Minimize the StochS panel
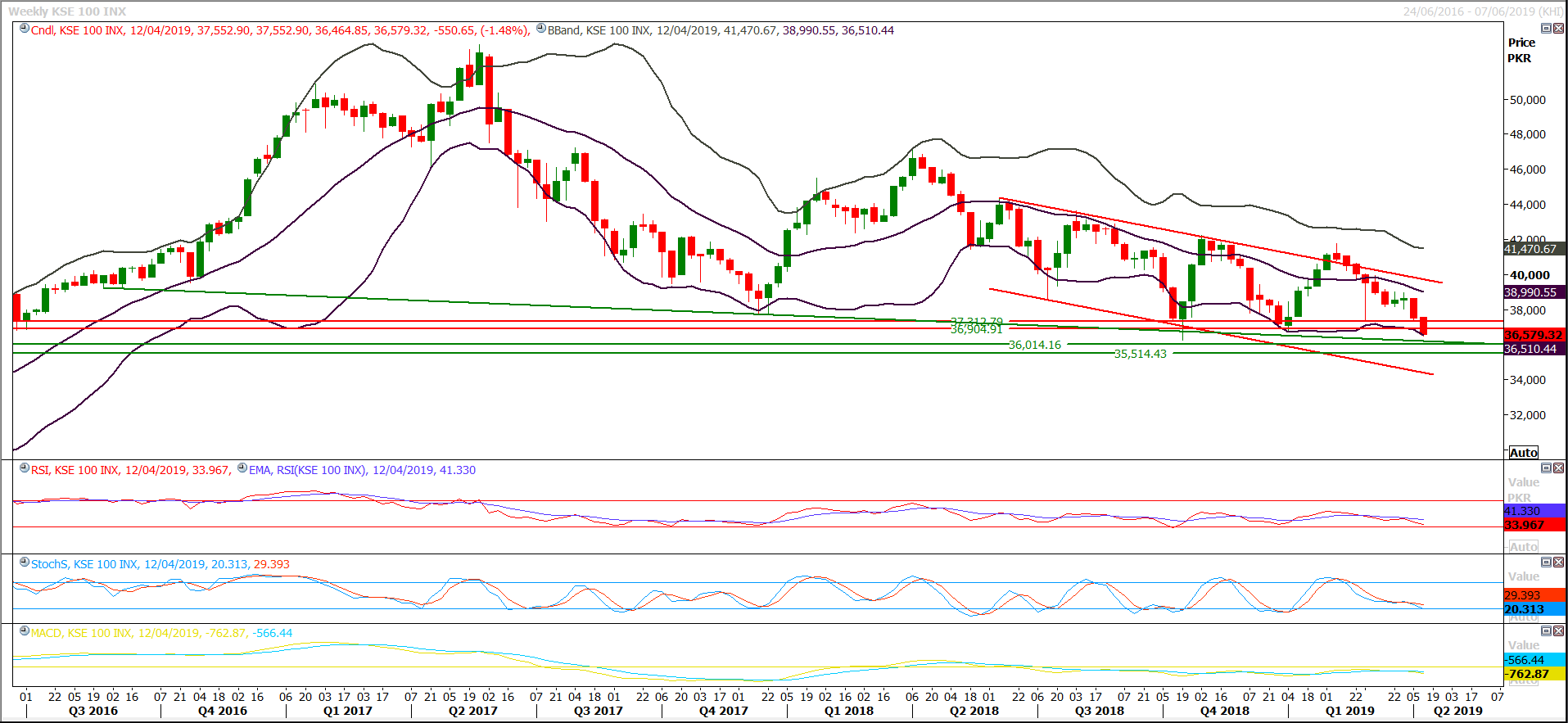 point(1546,563)
